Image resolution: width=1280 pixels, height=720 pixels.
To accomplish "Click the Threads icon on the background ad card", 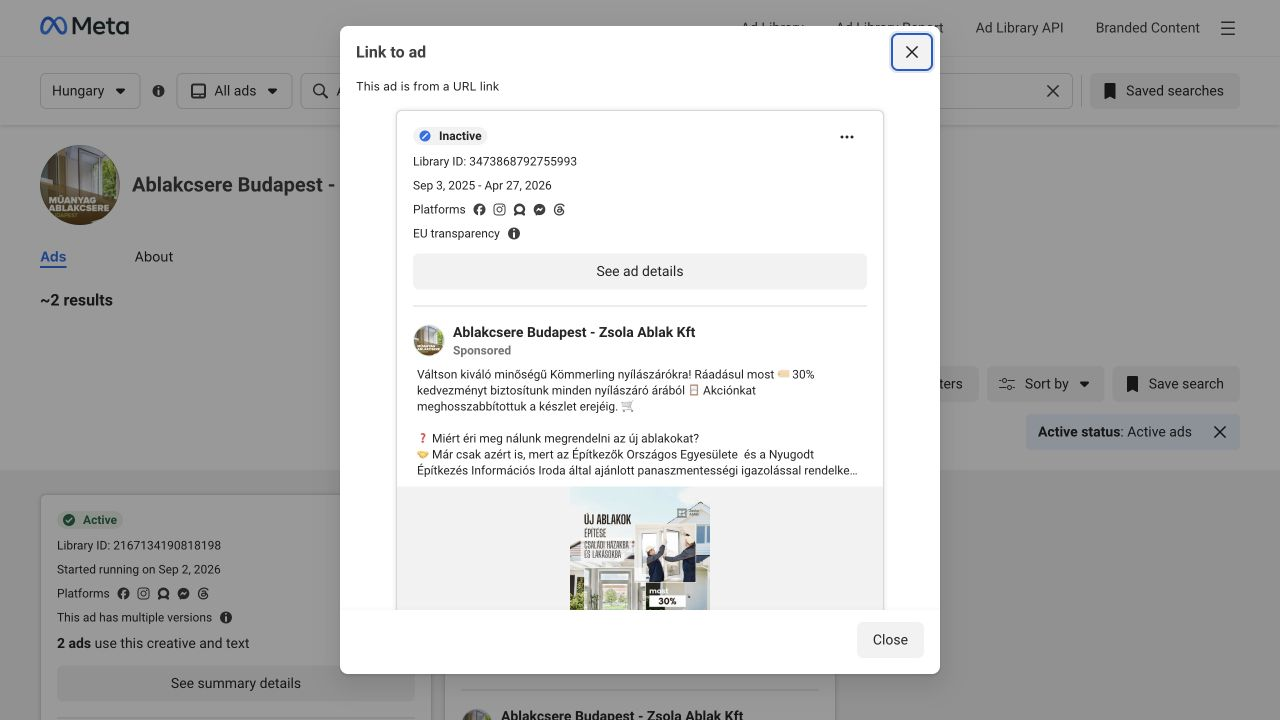I will coord(203,594).
